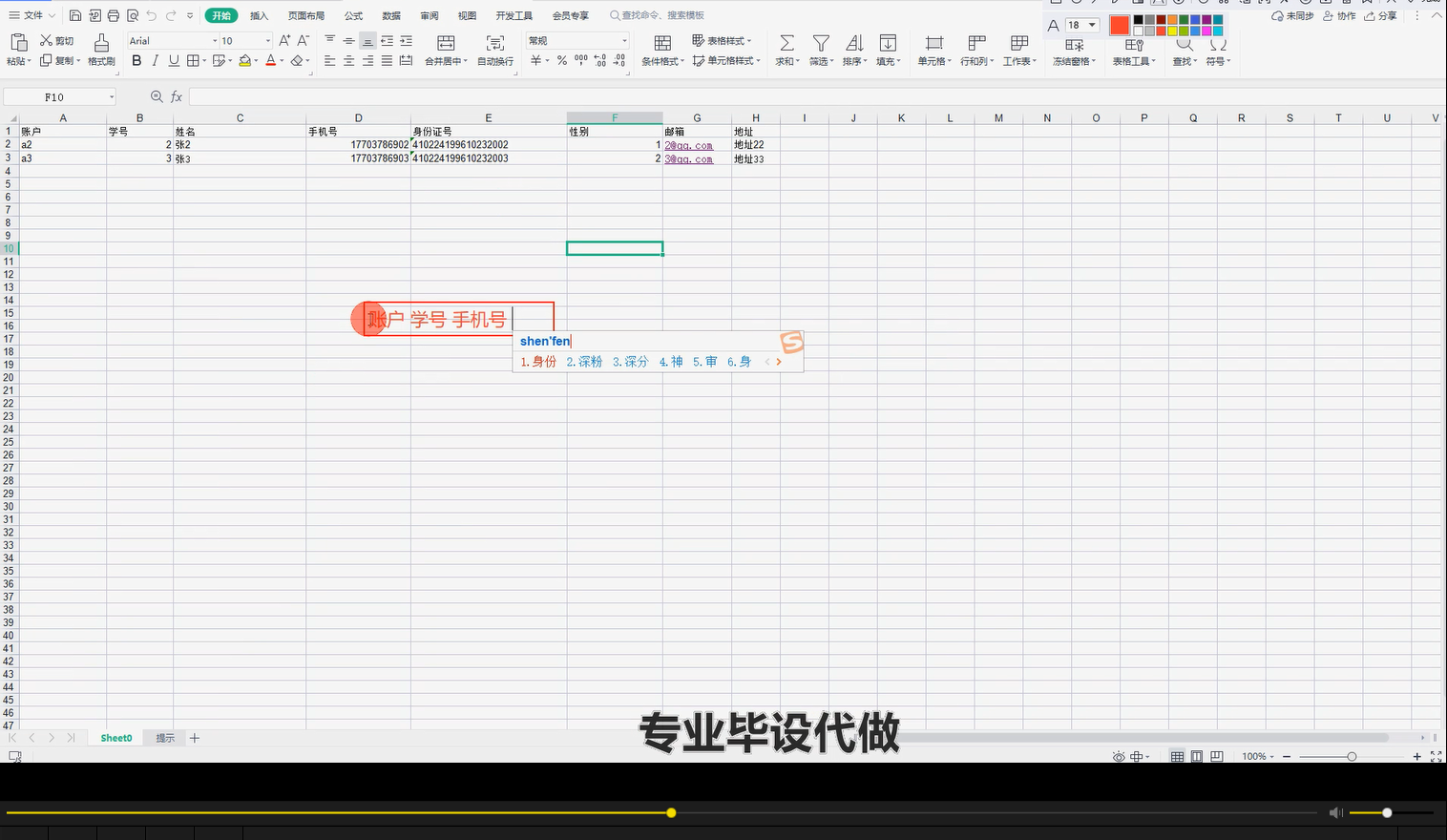This screenshot has width=1447, height=840.
Task: Click the Share (分享) button
Action: tap(1380, 15)
